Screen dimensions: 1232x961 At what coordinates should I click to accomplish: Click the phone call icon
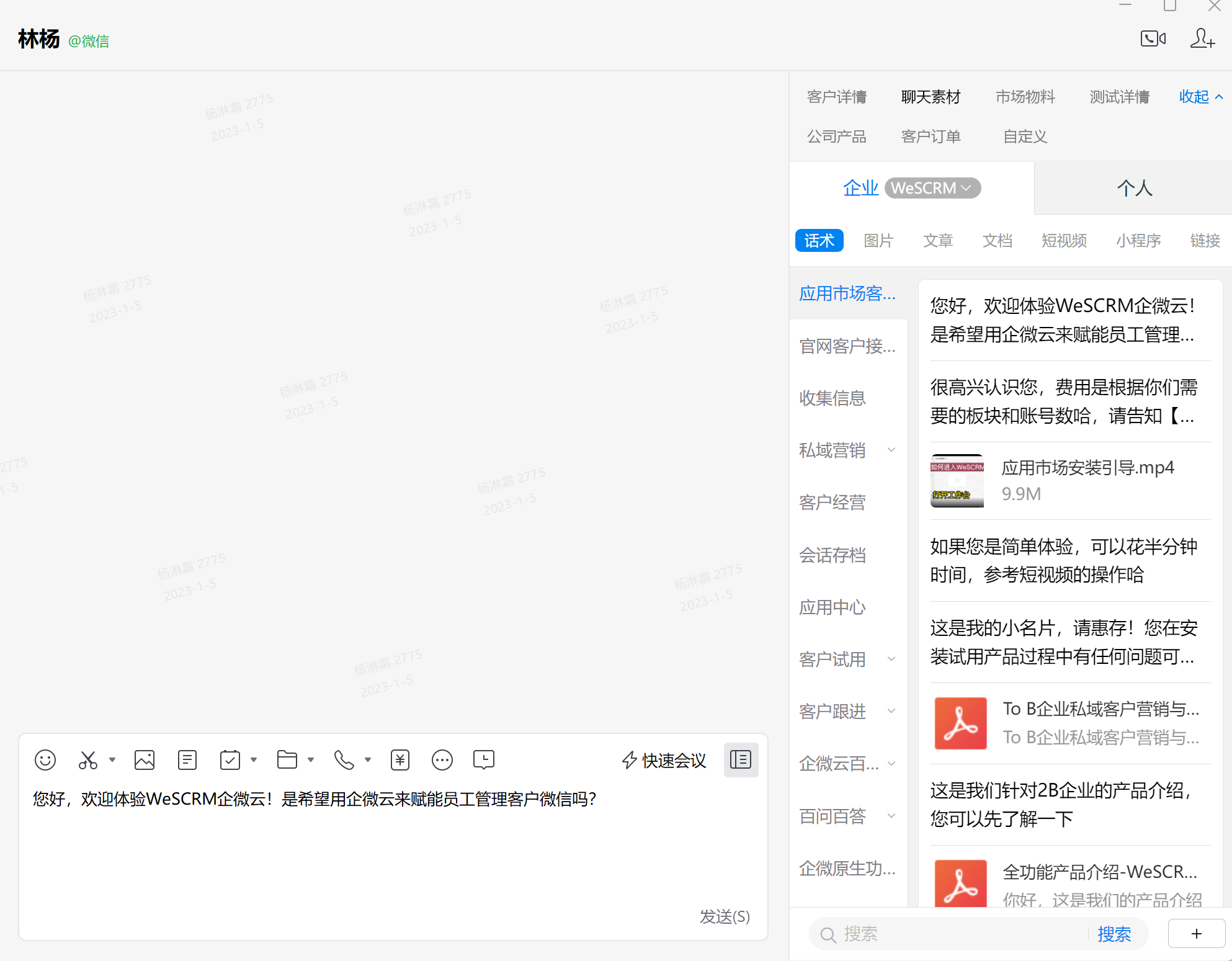(x=344, y=760)
